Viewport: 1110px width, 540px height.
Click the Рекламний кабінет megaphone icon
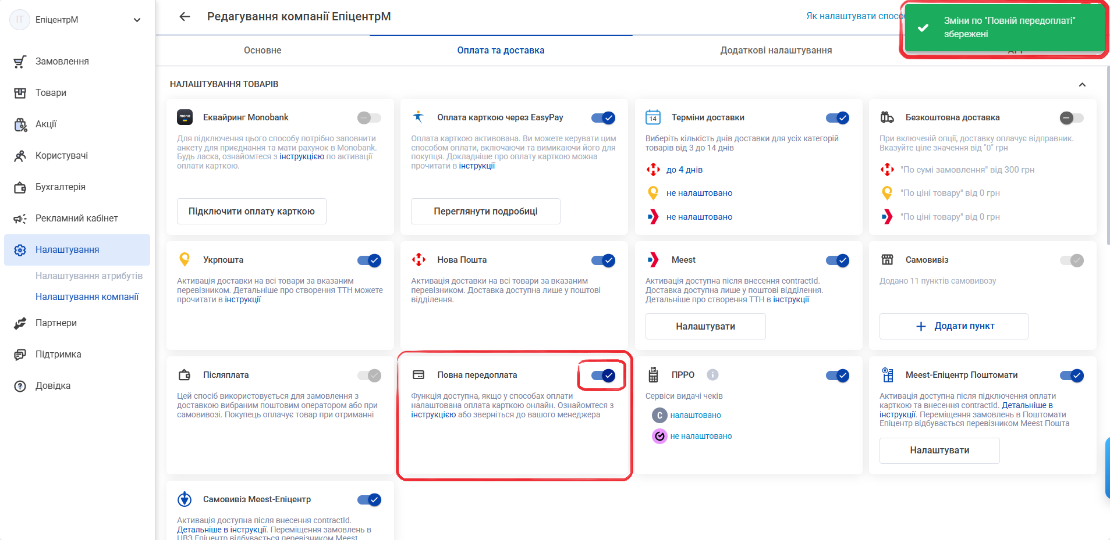click(20, 218)
